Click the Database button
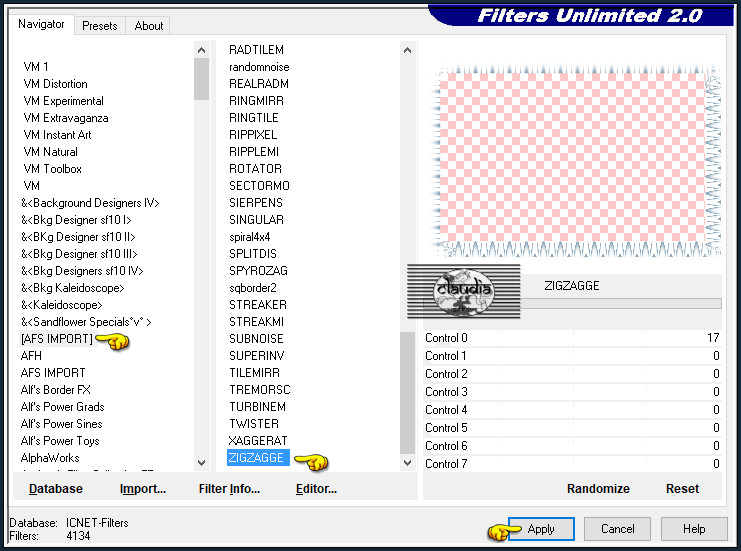The image size is (741, 551). (x=56, y=489)
